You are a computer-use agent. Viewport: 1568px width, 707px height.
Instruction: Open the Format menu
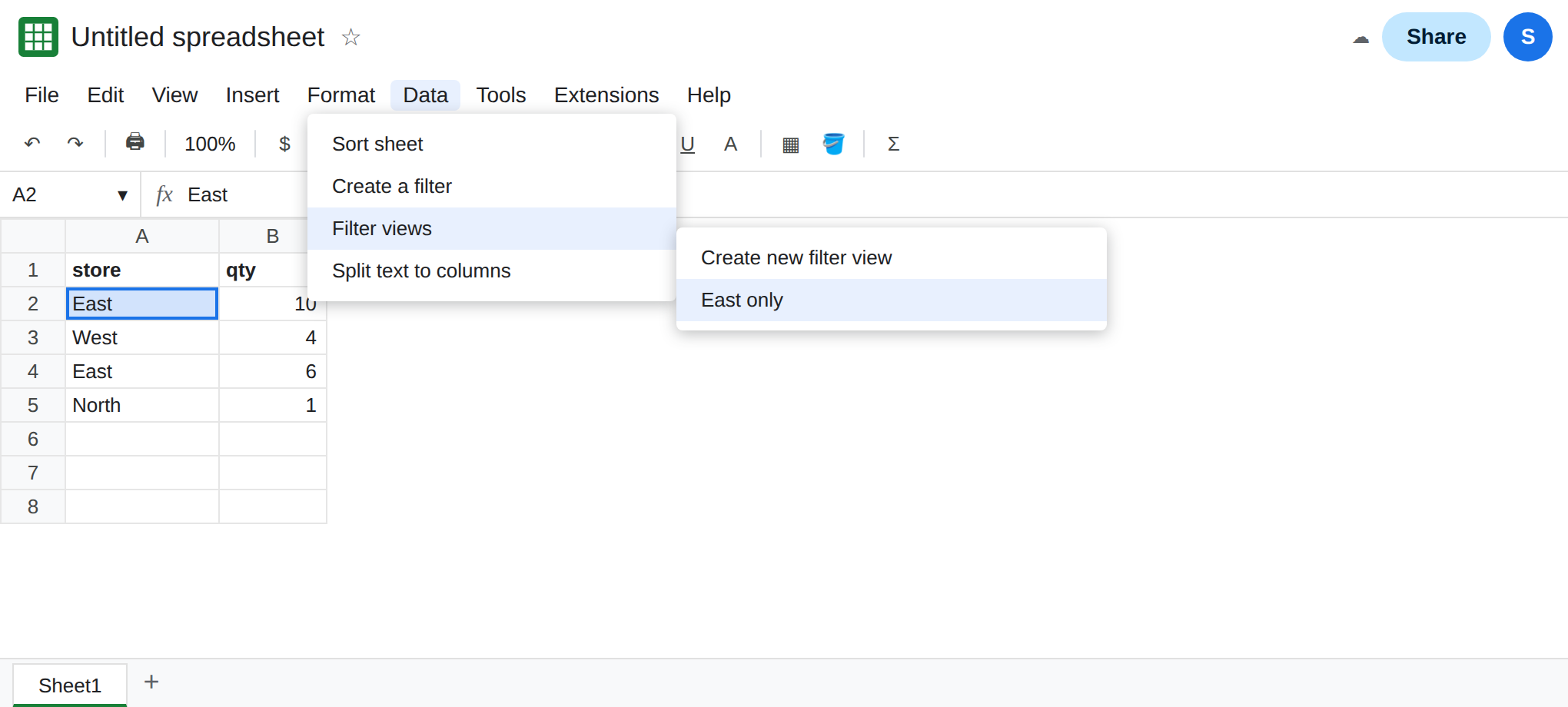[x=341, y=95]
